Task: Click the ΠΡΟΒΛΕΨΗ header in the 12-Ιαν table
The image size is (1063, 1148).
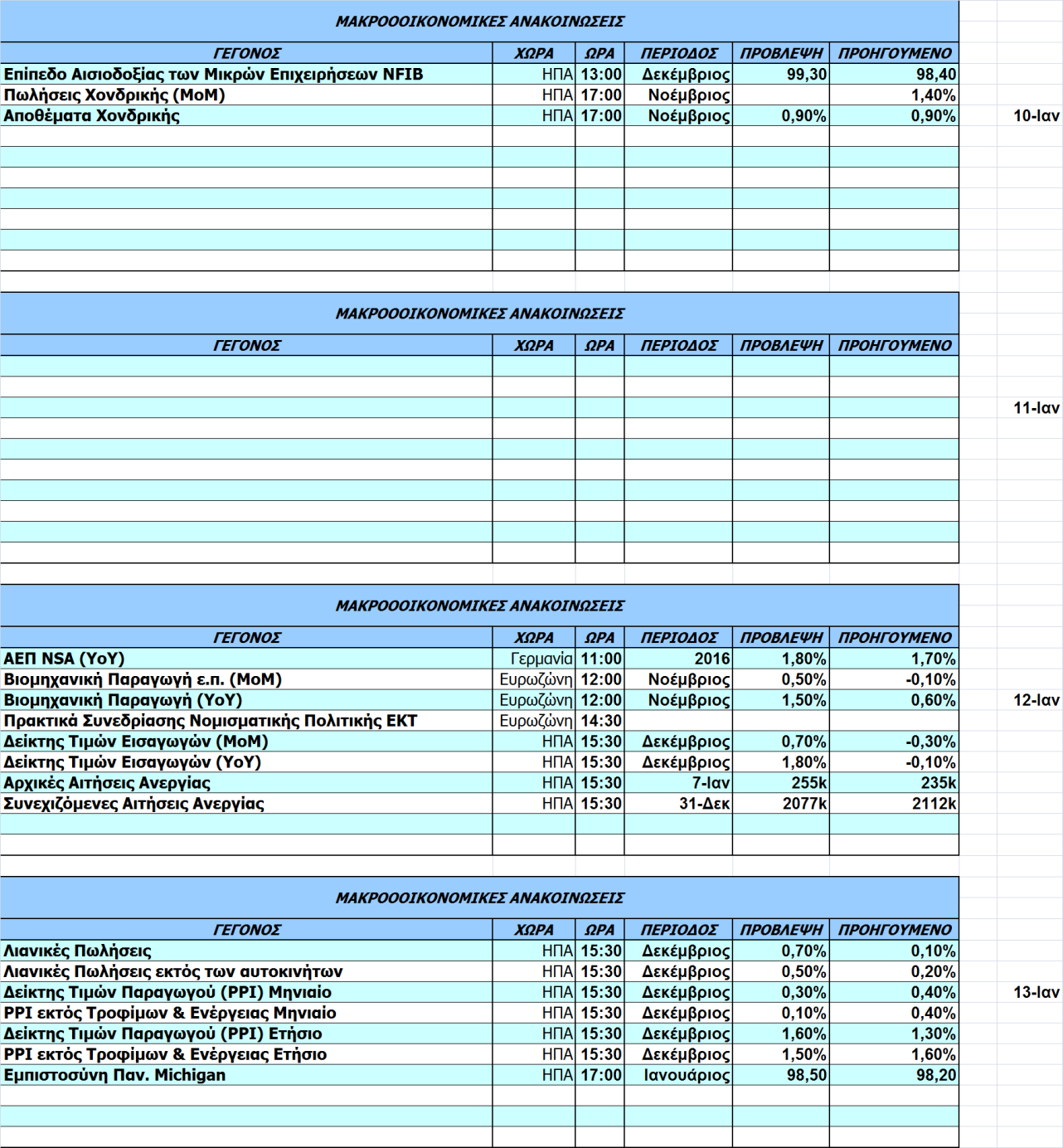Action: (x=780, y=638)
